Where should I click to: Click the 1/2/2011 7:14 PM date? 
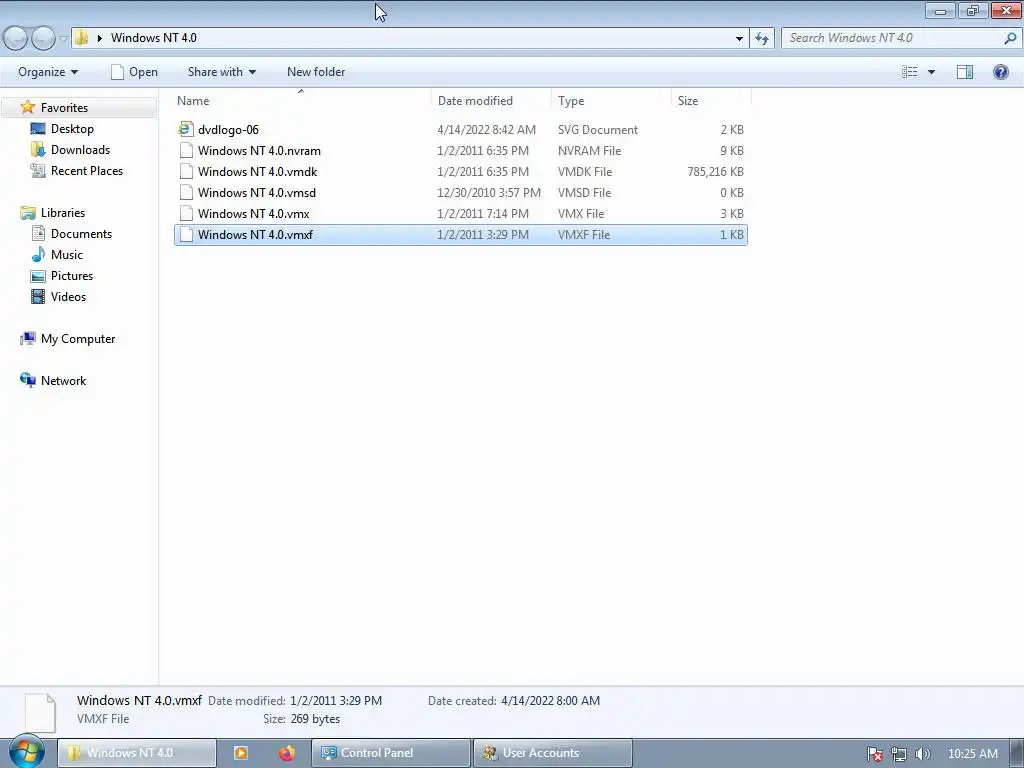[483, 213]
